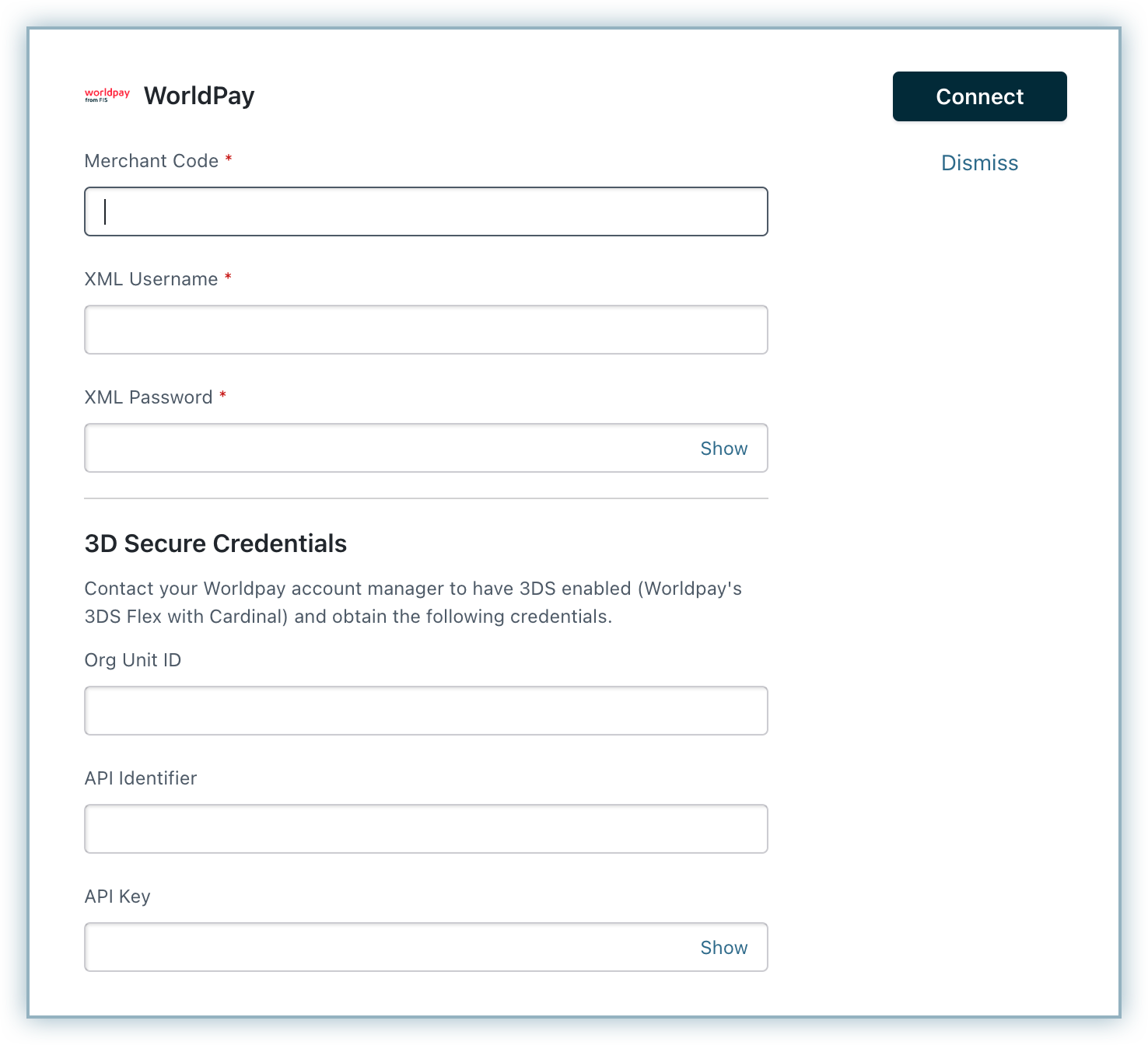Click the API Key label
Viewport: 1148px width, 1045px height.
coord(117,896)
